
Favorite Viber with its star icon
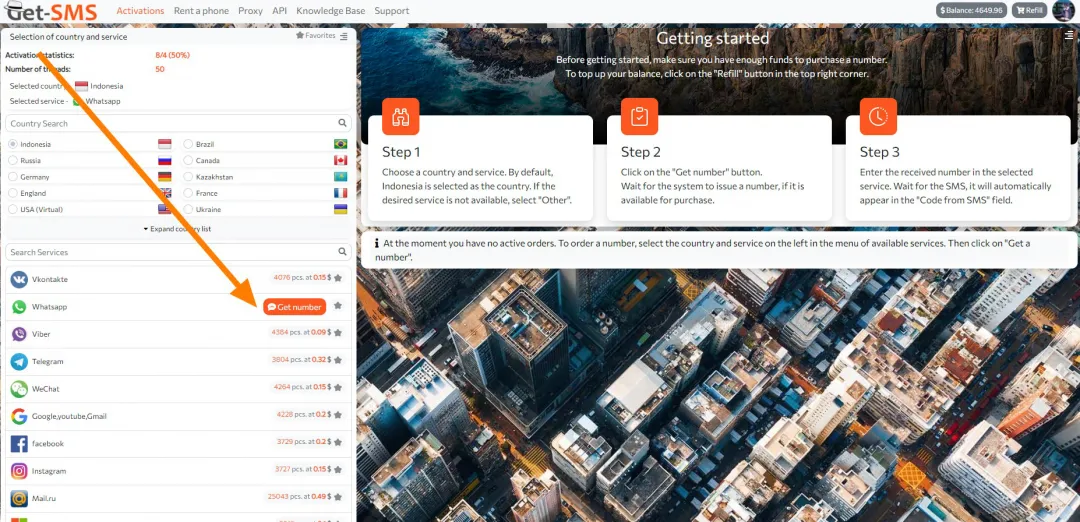point(338,333)
